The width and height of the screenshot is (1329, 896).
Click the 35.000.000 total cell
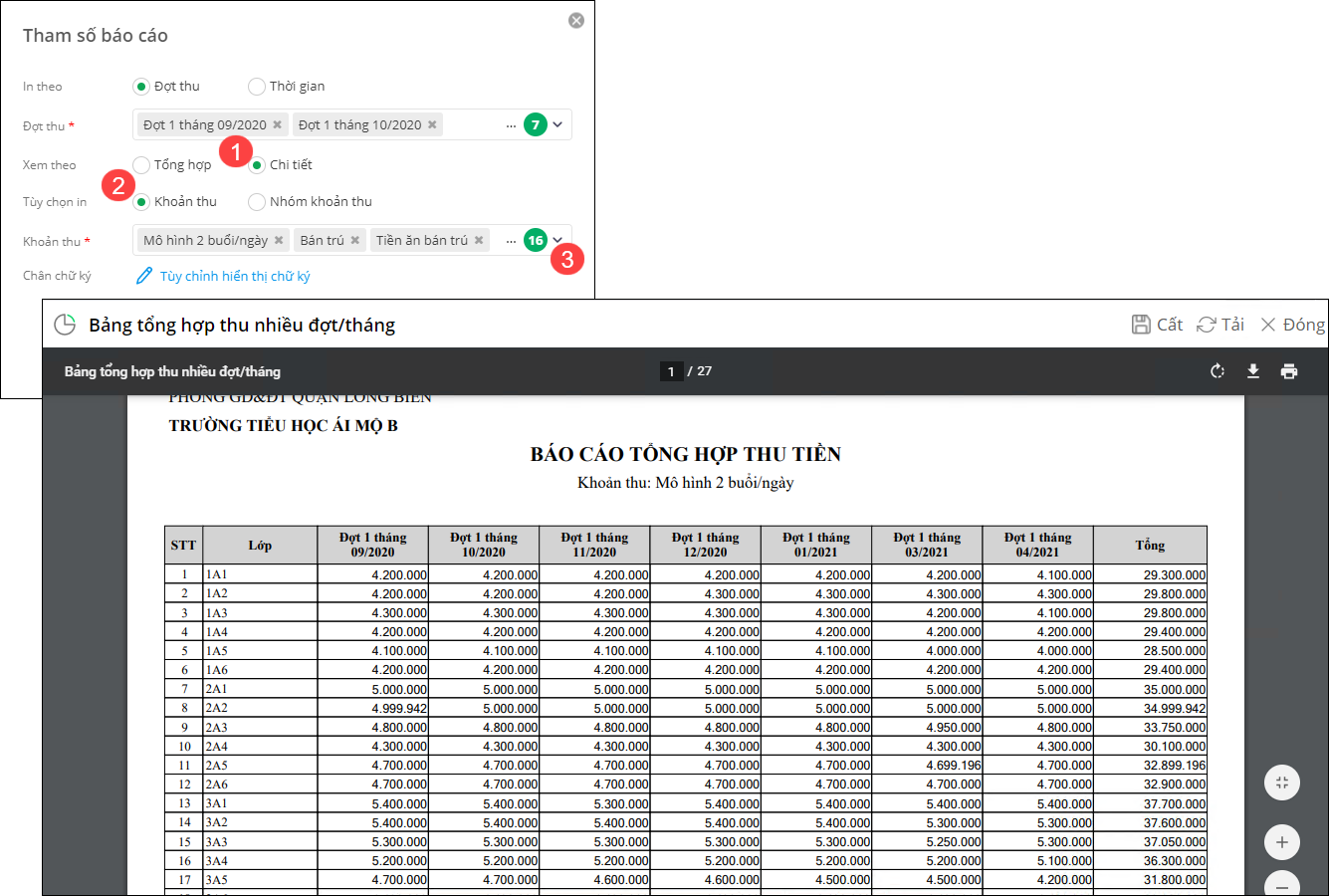click(x=1150, y=689)
